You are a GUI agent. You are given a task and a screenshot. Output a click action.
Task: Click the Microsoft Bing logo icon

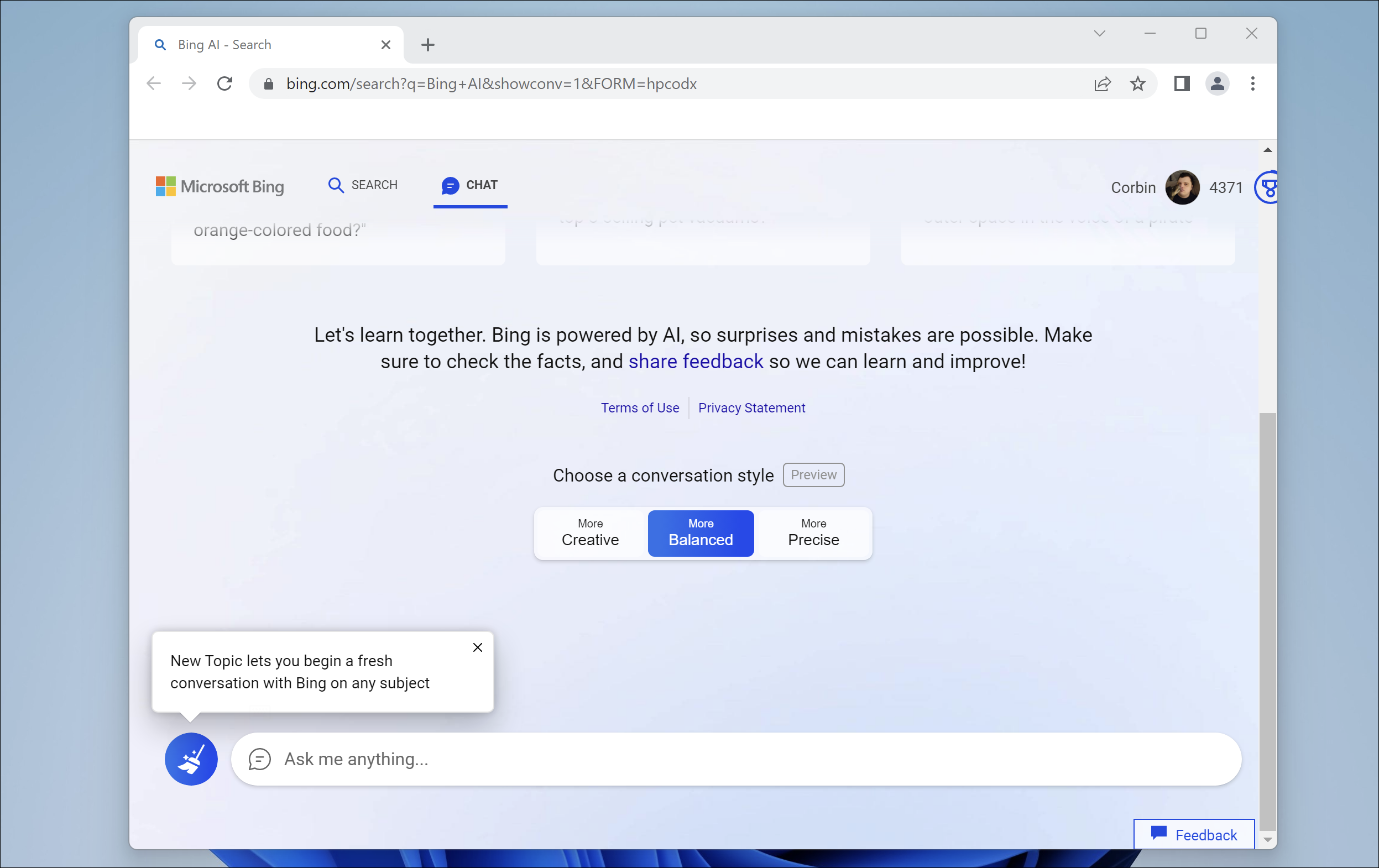pos(163,187)
